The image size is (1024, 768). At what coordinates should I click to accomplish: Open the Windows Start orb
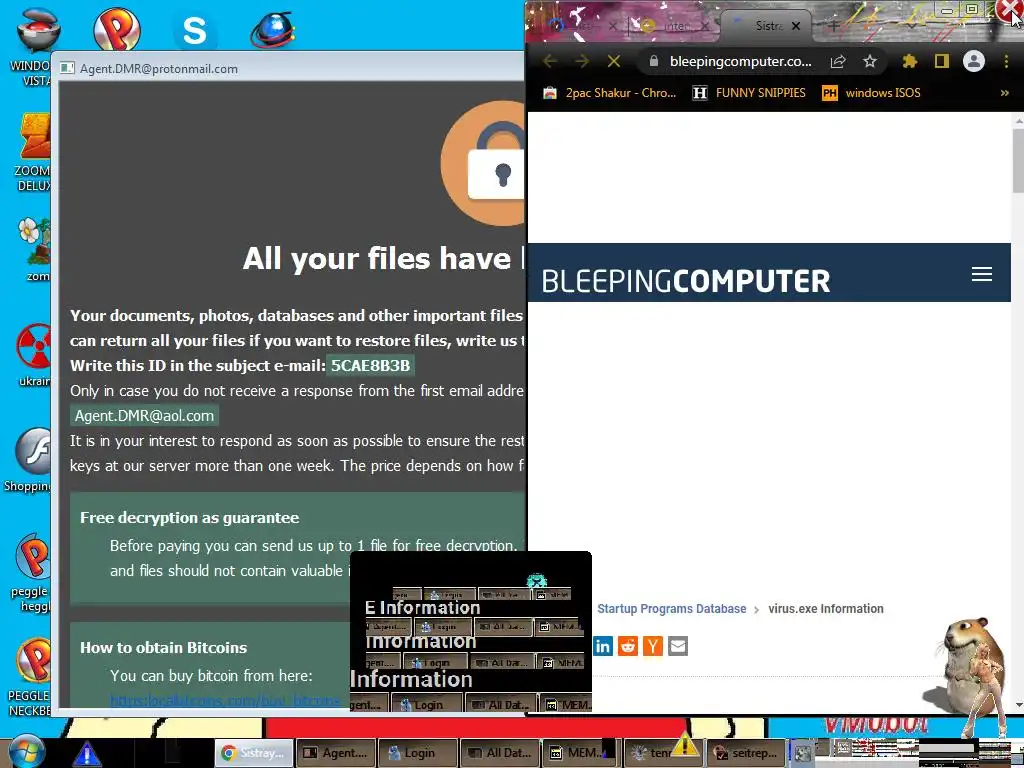(x=27, y=752)
